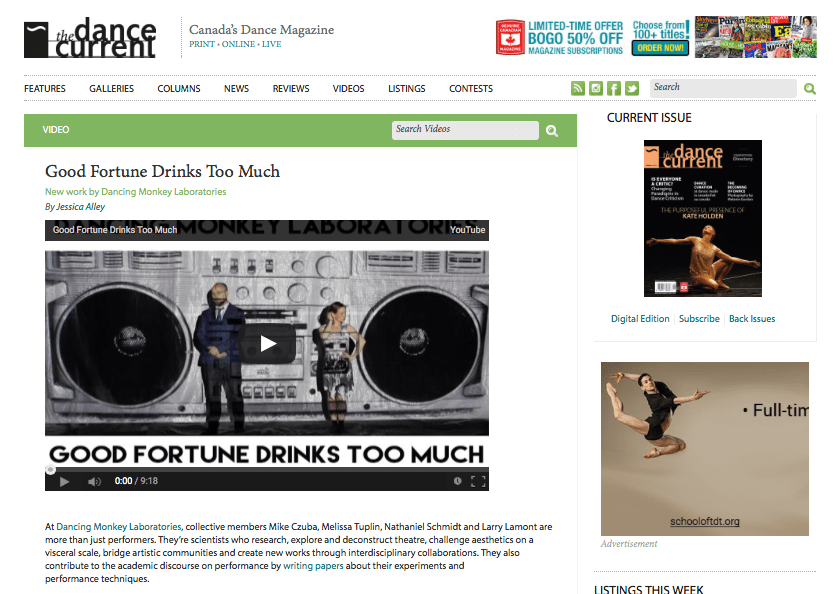835x594 pixels.
Task: Click the site search magnifier icon
Action: coord(809,89)
